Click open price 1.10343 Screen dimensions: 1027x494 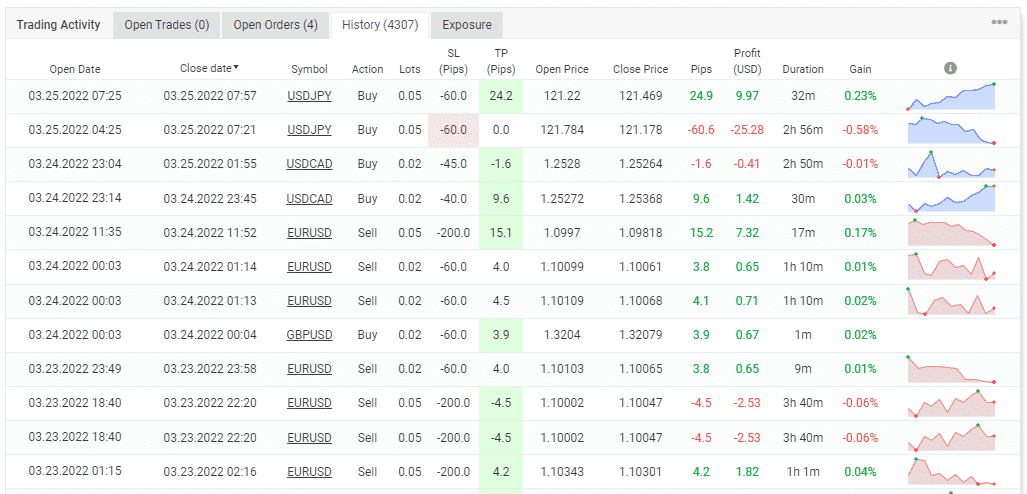tap(562, 471)
